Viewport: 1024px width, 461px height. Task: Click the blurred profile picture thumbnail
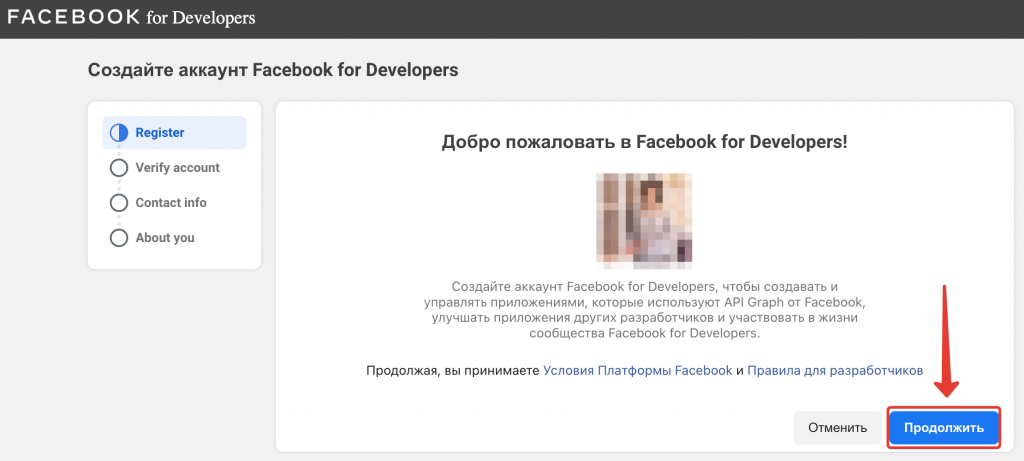pyautogui.click(x=644, y=221)
